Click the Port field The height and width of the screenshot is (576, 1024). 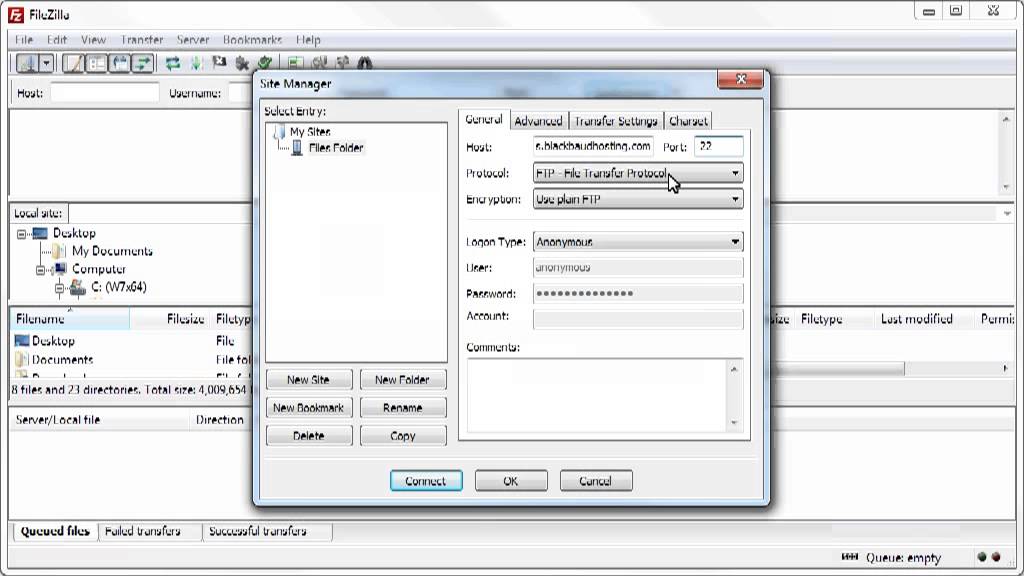(718, 146)
